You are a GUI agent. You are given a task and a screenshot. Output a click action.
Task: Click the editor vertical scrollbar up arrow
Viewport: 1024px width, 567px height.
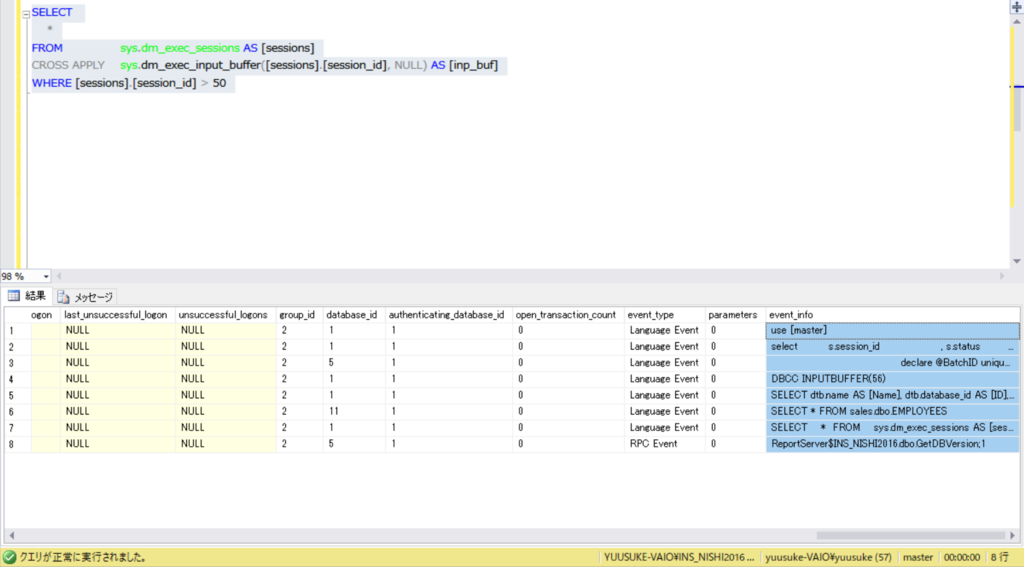click(1017, 22)
